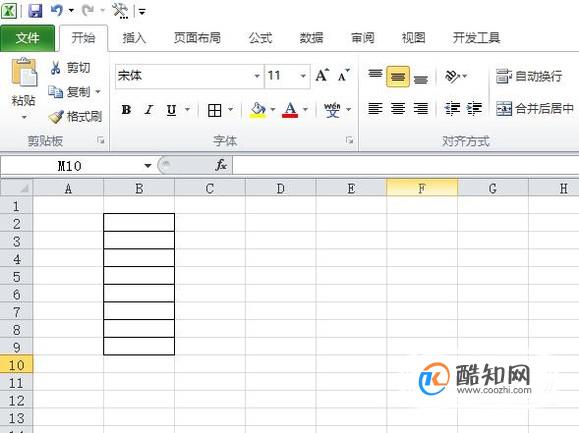Click the 自动换行 wrap text button
The width and height of the screenshot is (579, 433).
[529, 76]
